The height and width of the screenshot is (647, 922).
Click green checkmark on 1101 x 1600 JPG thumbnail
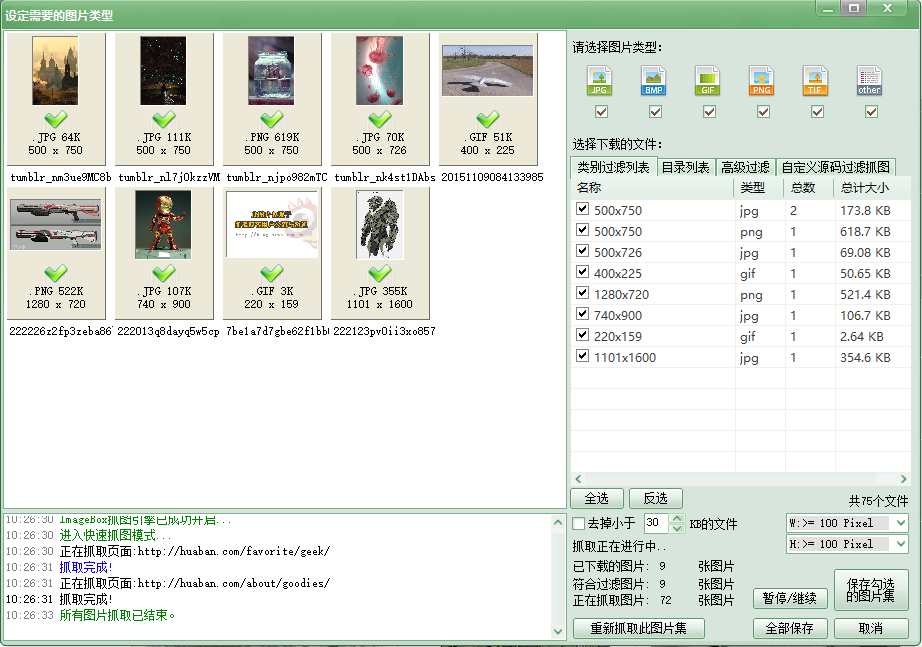click(379, 273)
